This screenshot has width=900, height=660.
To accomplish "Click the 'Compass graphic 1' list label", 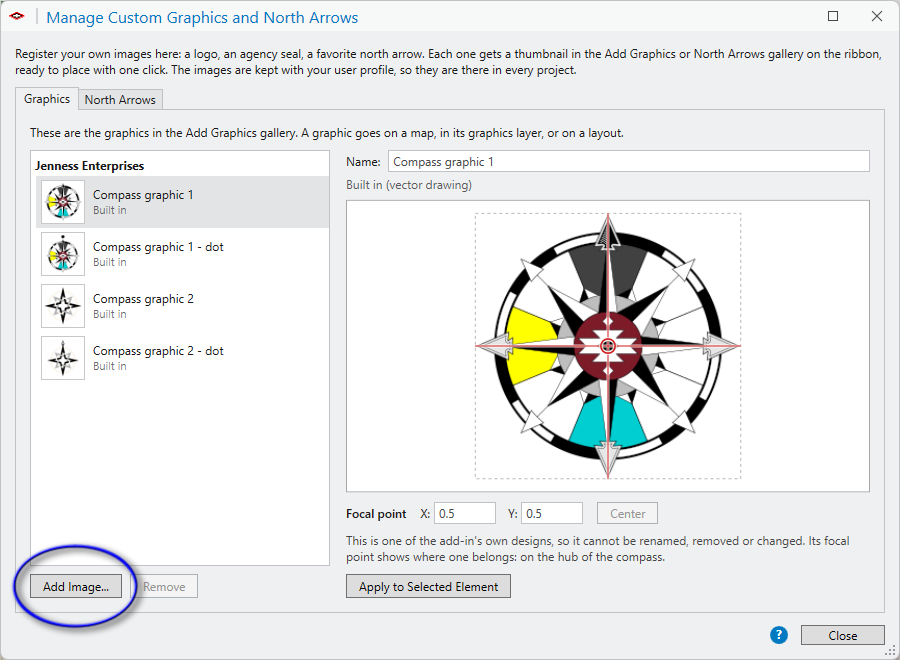I will 143,195.
